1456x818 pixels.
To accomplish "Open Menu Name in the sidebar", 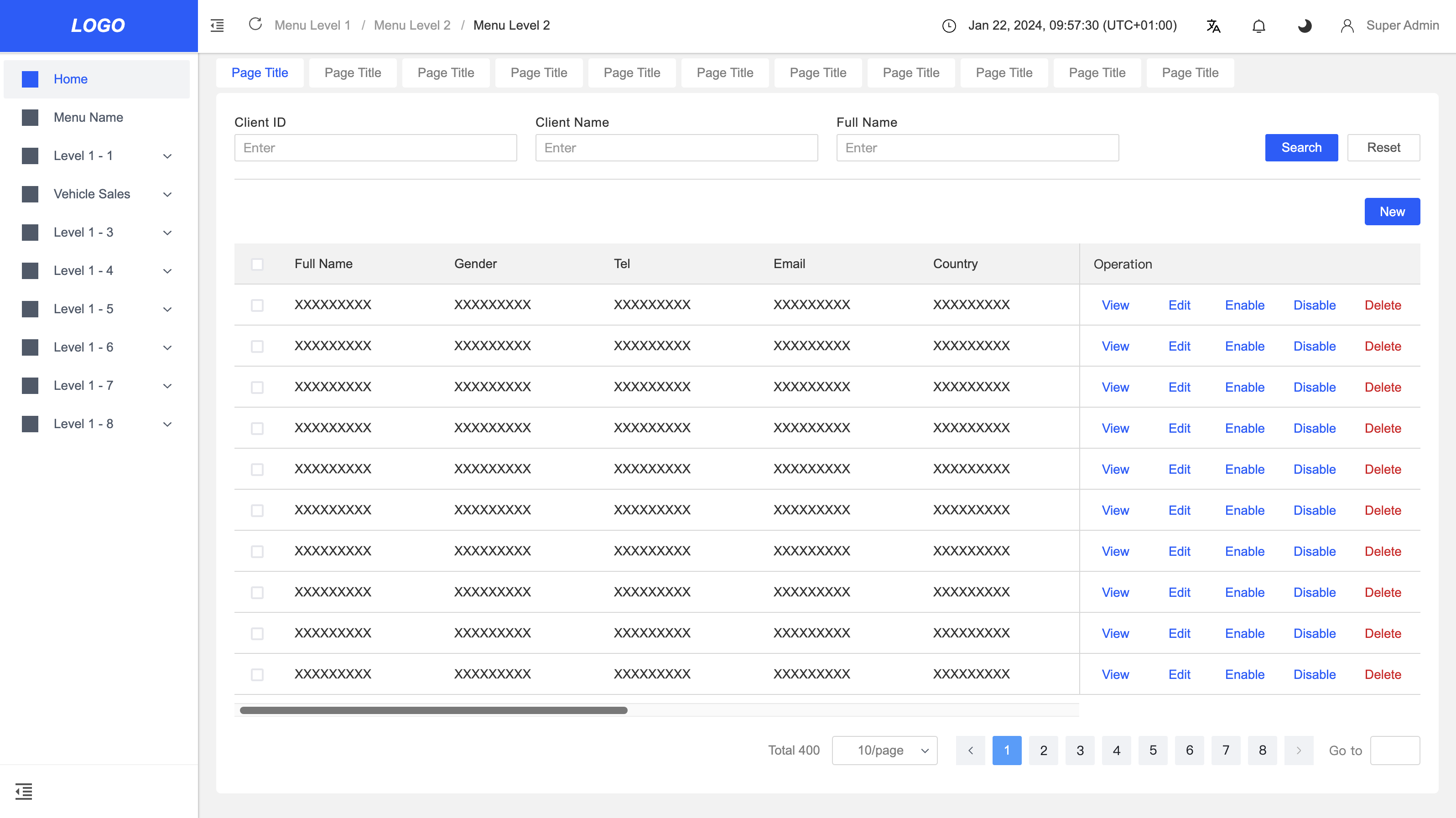I will [97, 118].
